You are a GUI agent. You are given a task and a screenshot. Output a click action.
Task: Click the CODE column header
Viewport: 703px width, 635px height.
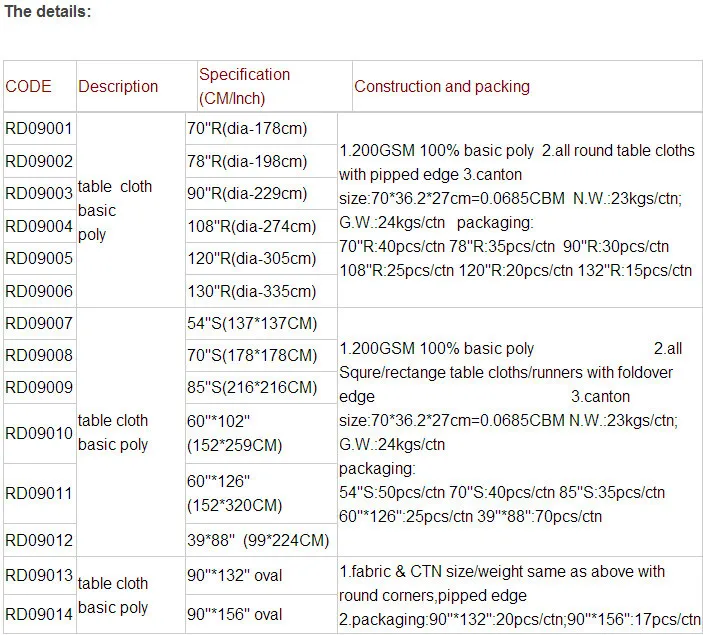coord(28,87)
